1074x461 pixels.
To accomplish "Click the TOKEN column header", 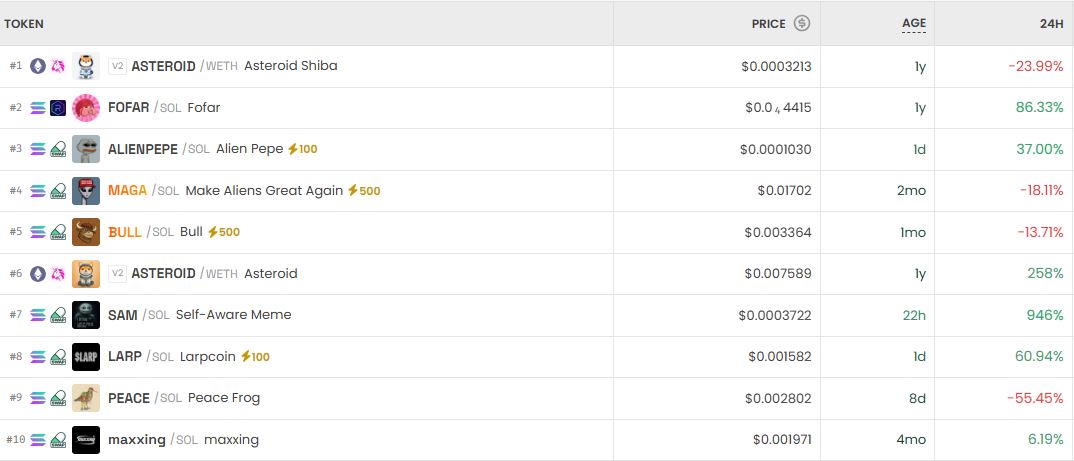I will (x=24, y=23).
